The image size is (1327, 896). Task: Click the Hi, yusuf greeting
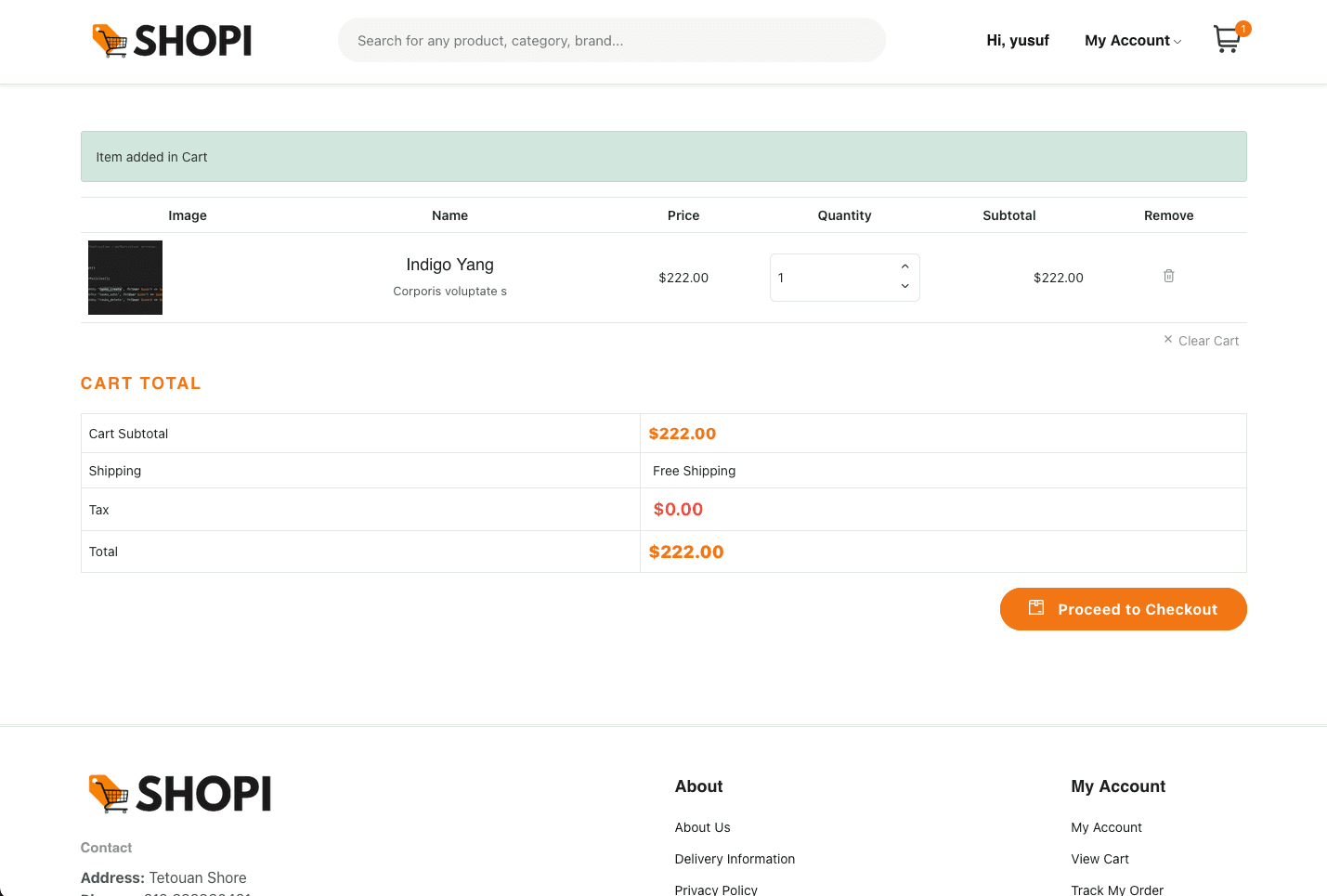1018,41
